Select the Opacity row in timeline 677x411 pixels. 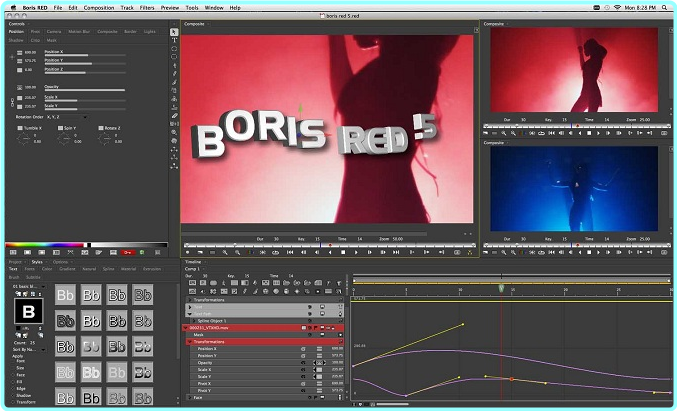[x=267, y=363]
